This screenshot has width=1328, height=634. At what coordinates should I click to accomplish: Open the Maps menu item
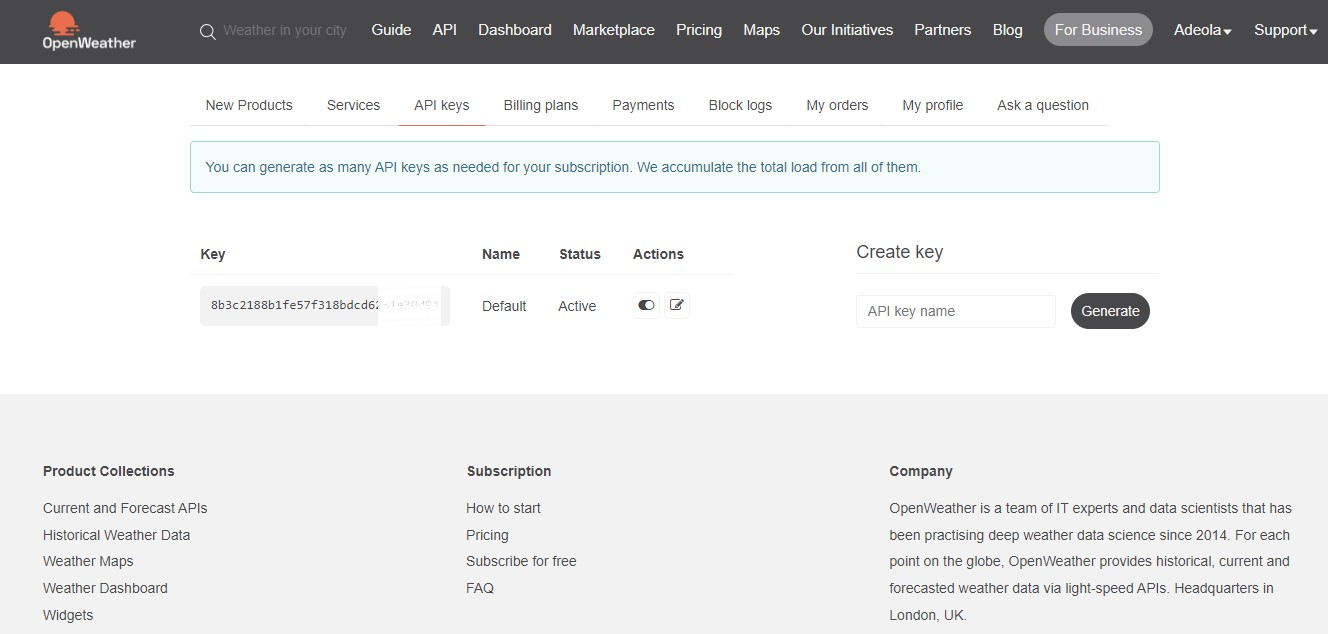coord(761,30)
